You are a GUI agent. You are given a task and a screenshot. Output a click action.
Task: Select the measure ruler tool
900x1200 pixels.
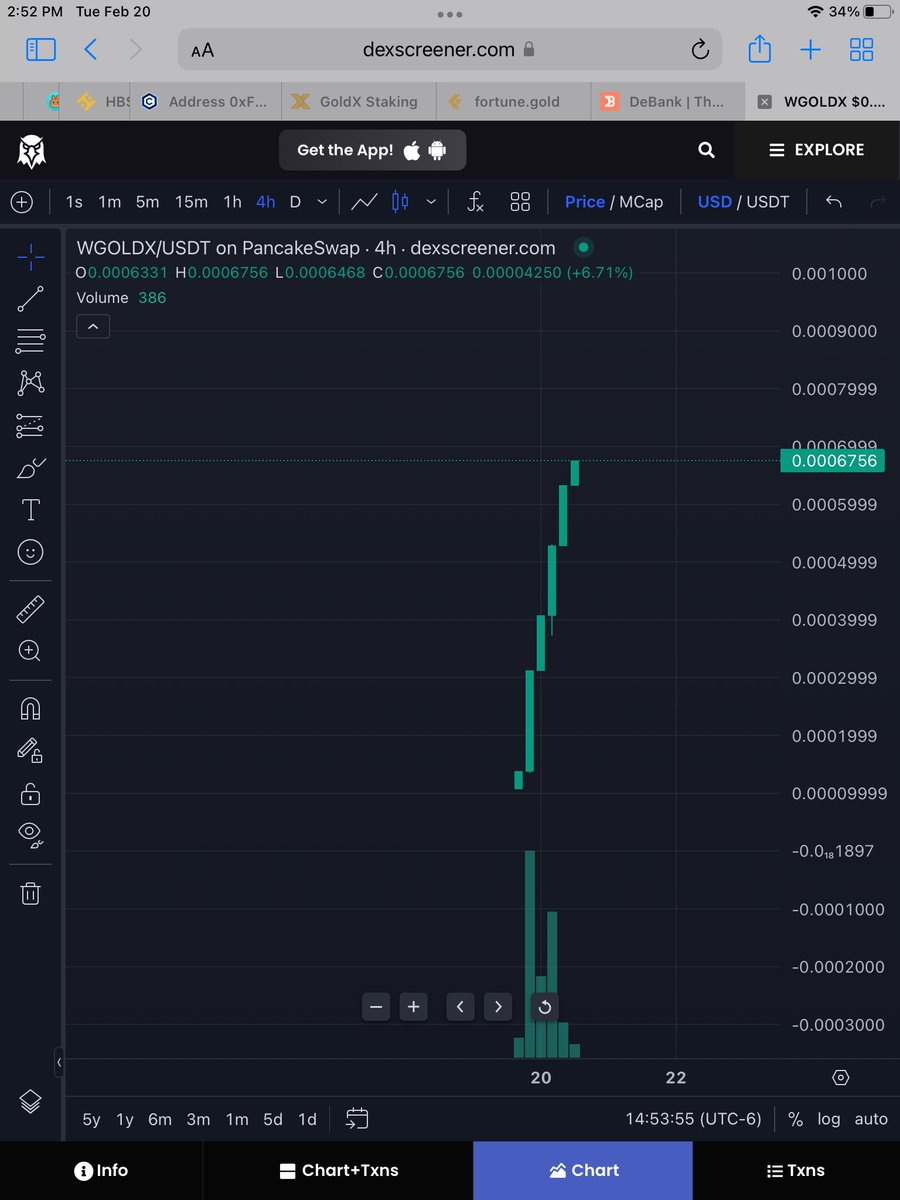(x=29, y=608)
